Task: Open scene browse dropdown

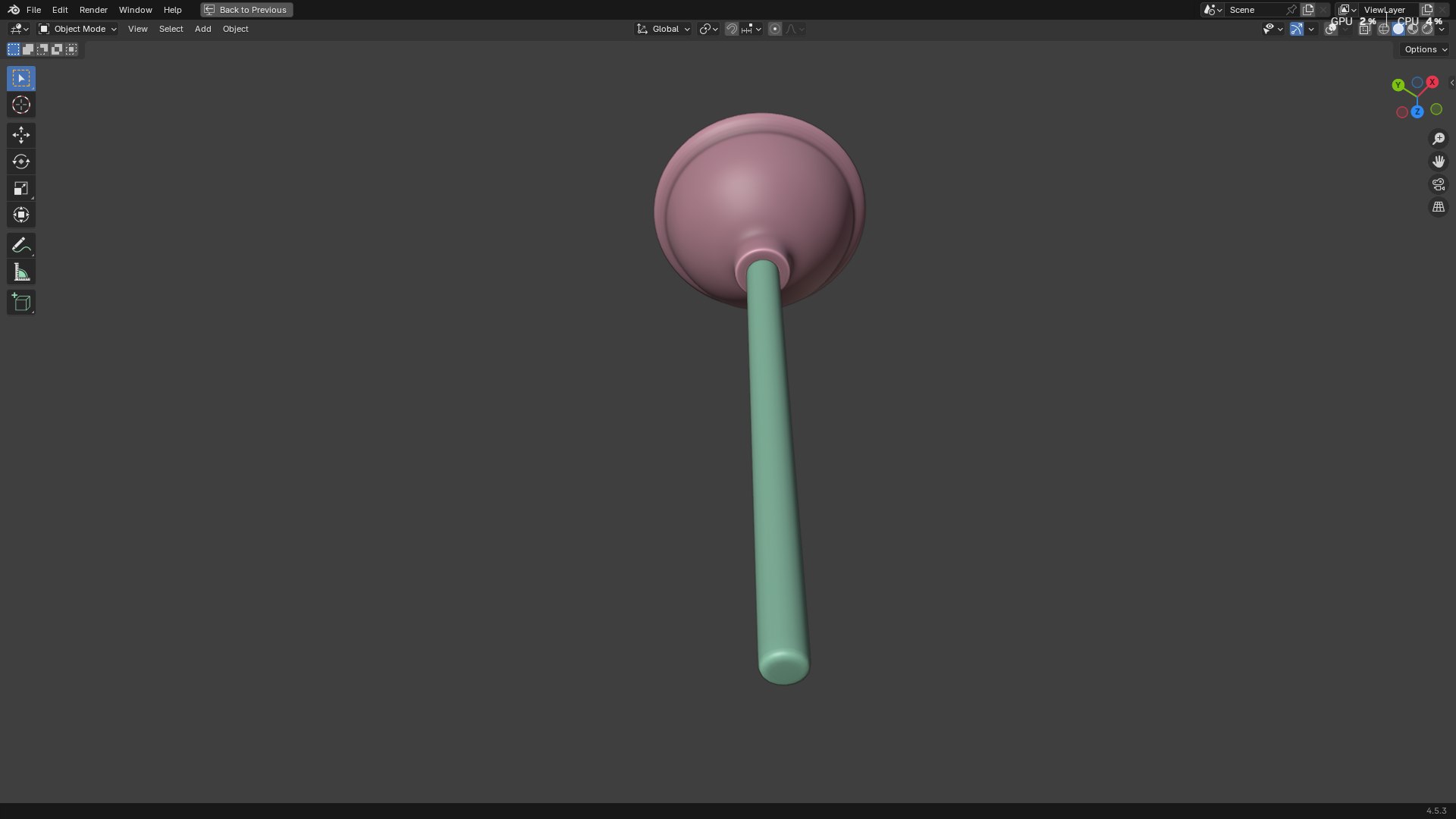Action: [1213, 10]
